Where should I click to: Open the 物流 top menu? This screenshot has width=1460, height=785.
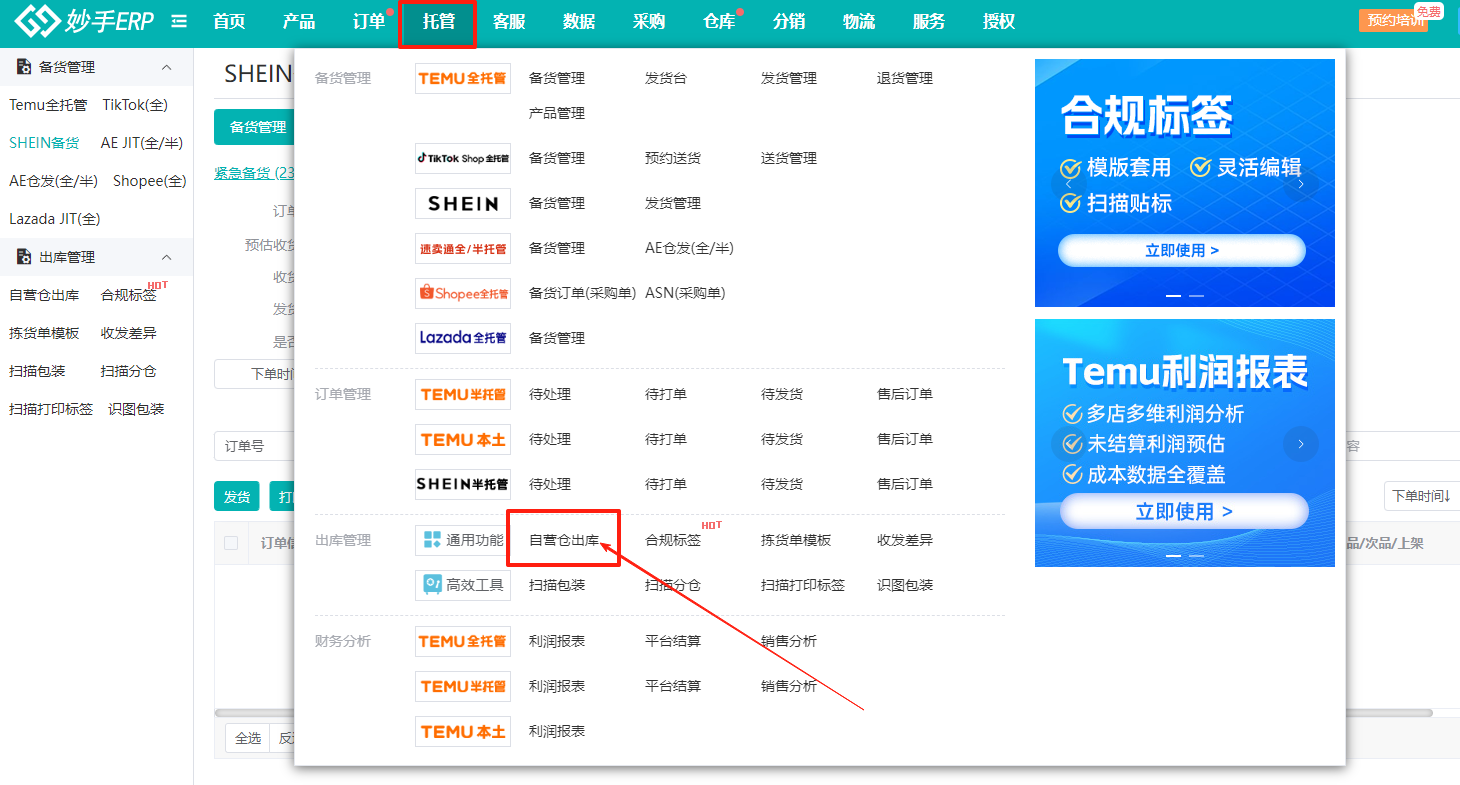859,22
